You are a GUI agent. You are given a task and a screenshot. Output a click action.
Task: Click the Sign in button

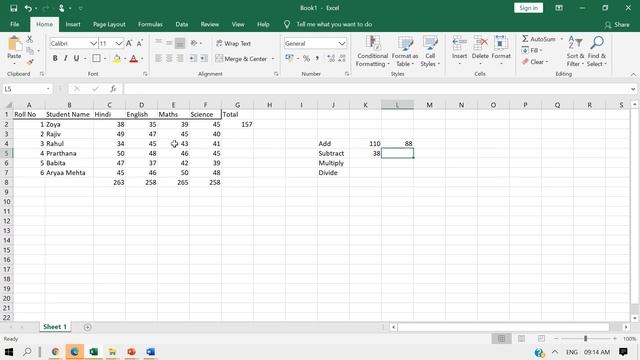(529, 8)
